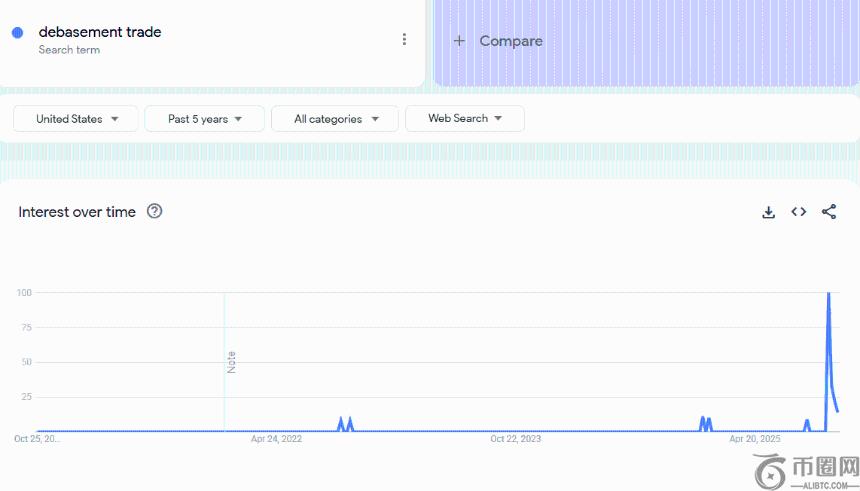Expand the United States region dropdown
The width and height of the screenshot is (860, 491).
(78, 119)
